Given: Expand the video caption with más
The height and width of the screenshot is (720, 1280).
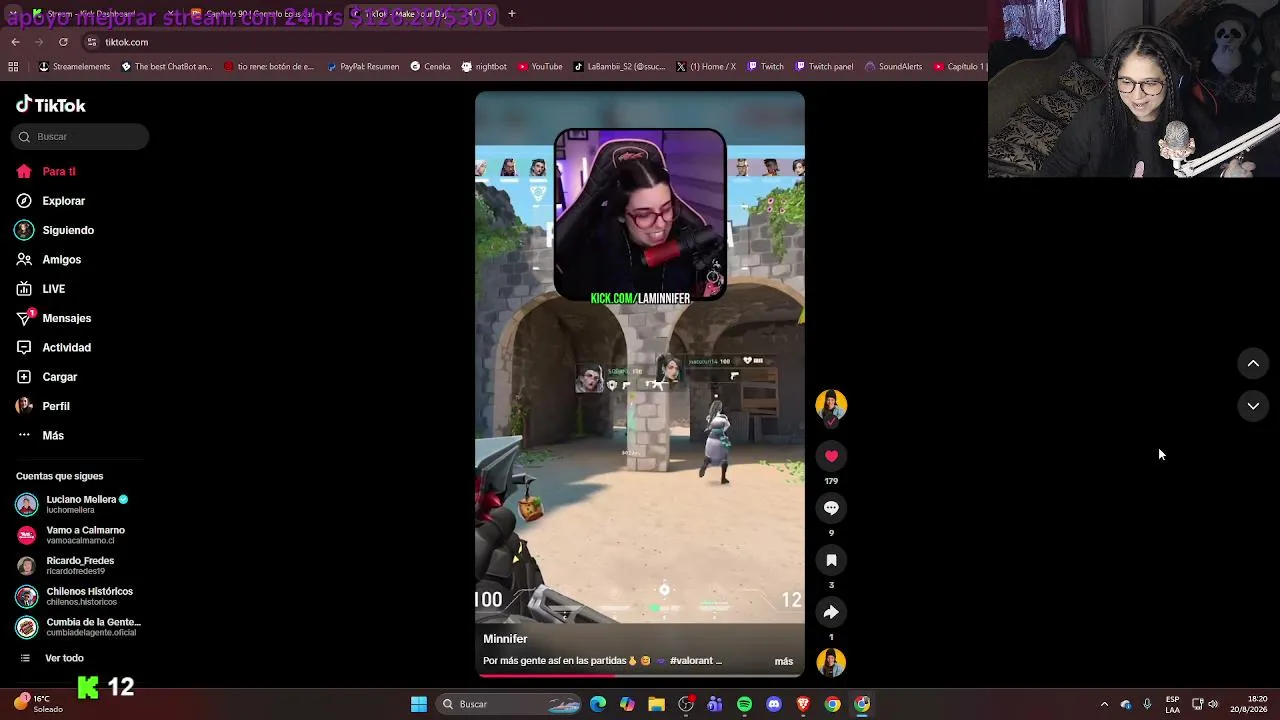Looking at the screenshot, I should [x=784, y=661].
